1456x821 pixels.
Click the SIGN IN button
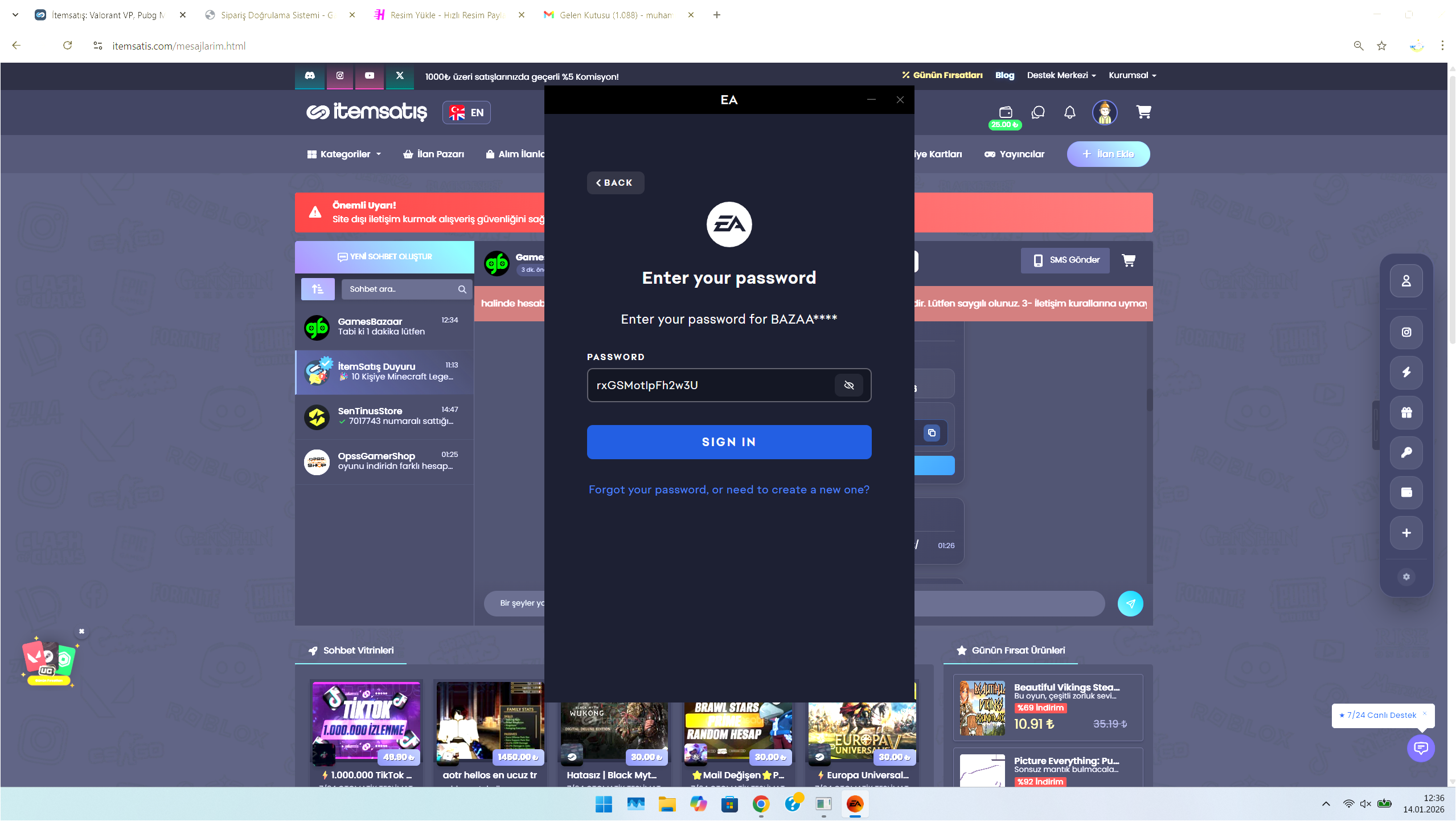[729, 442]
